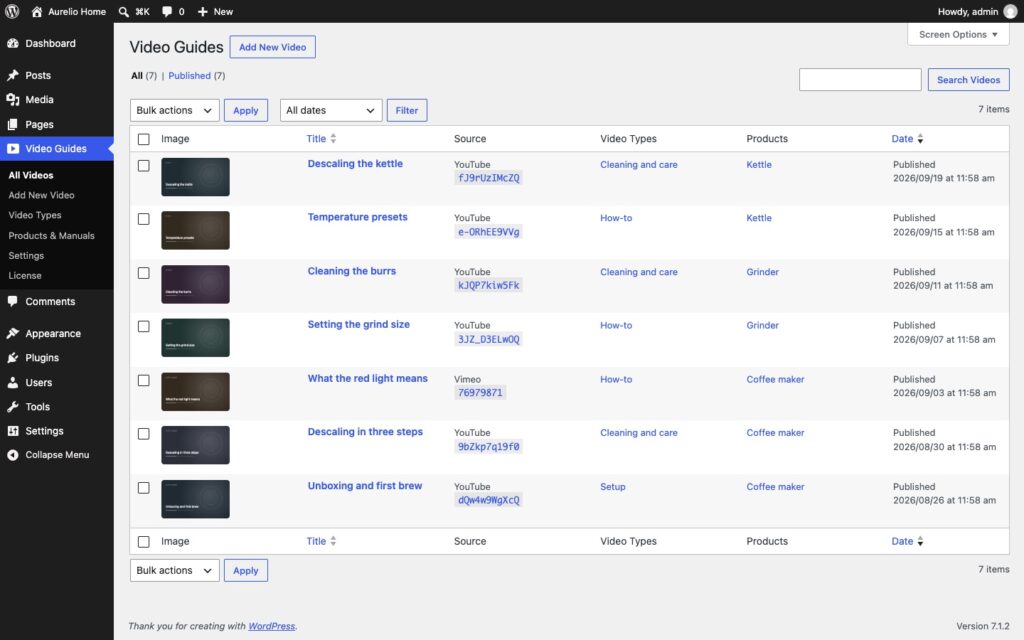Click the Grinder product link for Cleaning the burrs
1024x640 pixels.
(762, 272)
